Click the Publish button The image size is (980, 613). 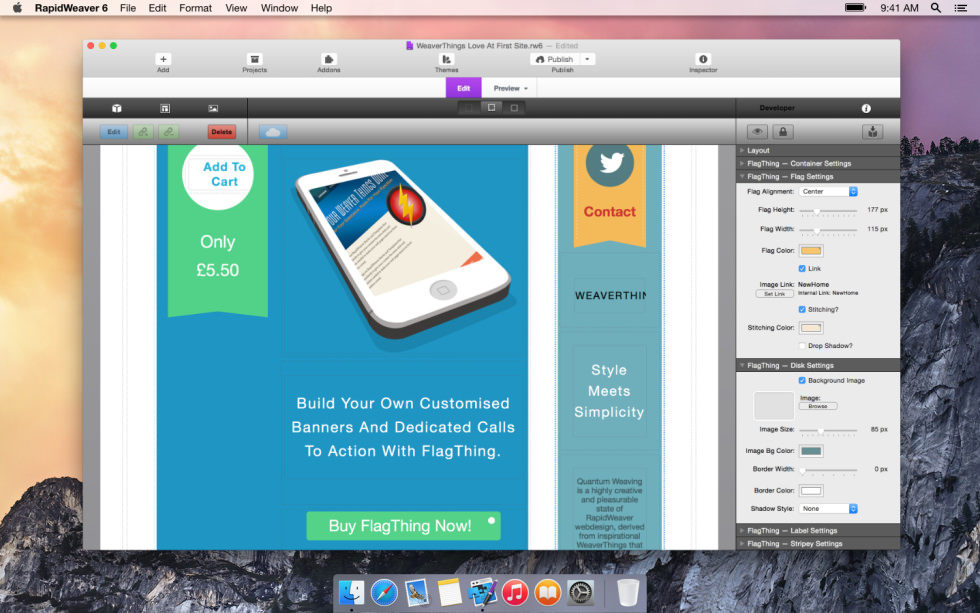(554, 59)
